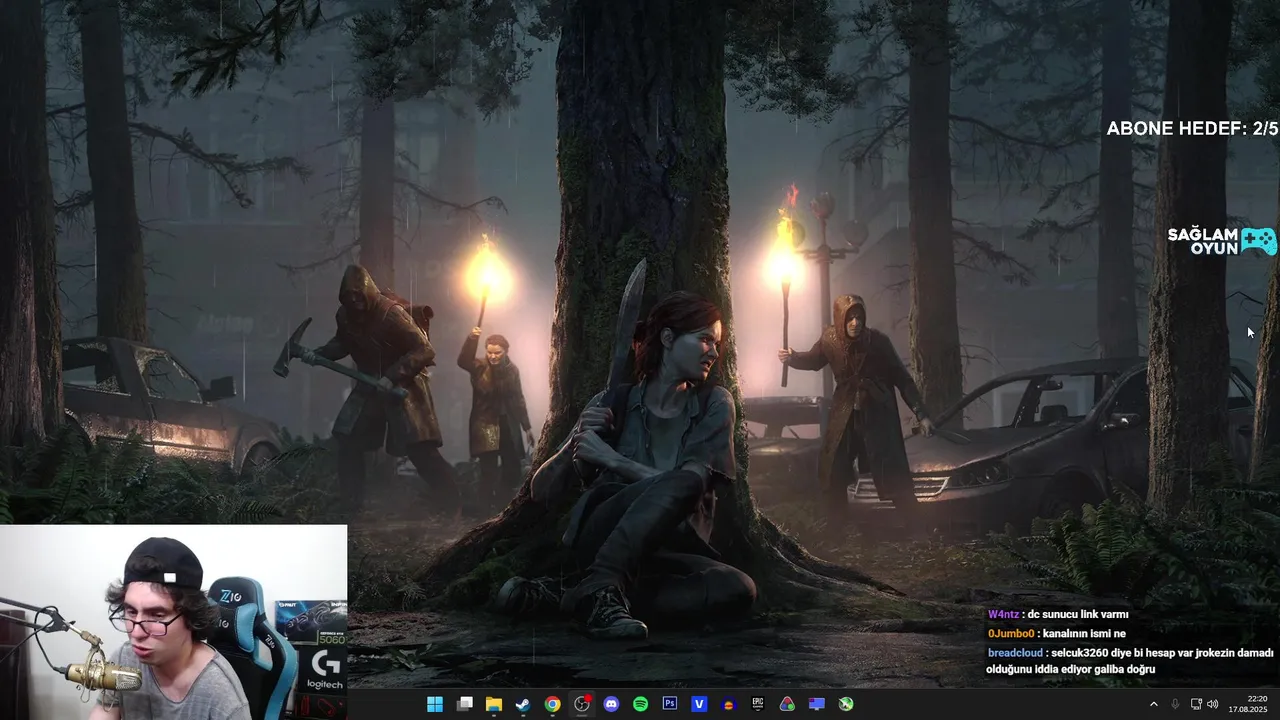Launch Steam from the taskbar
Viewport: 1280px width, 720px height.
tap(523, 704)
